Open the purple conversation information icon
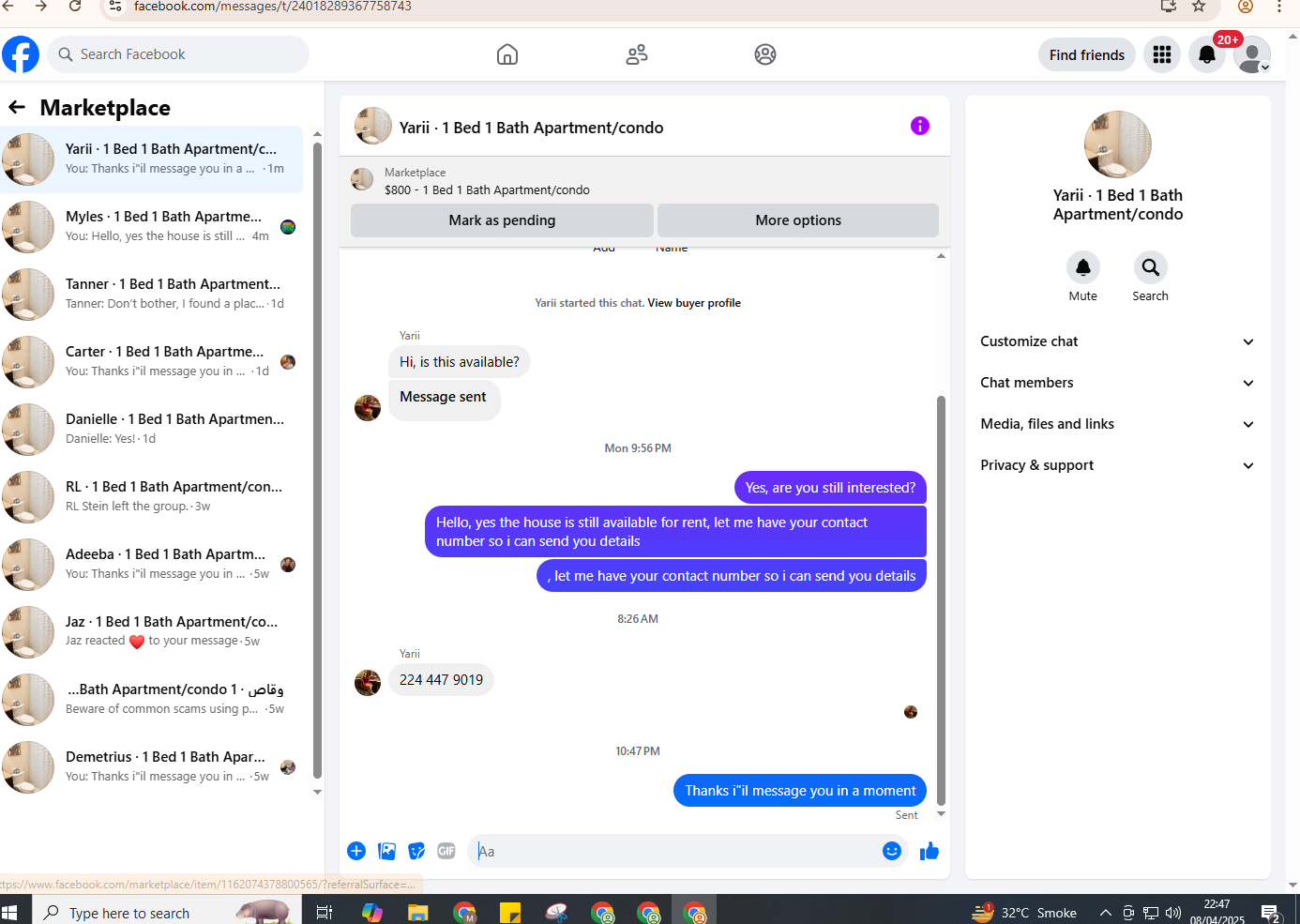1300x924 pixels. pos(920,126)
